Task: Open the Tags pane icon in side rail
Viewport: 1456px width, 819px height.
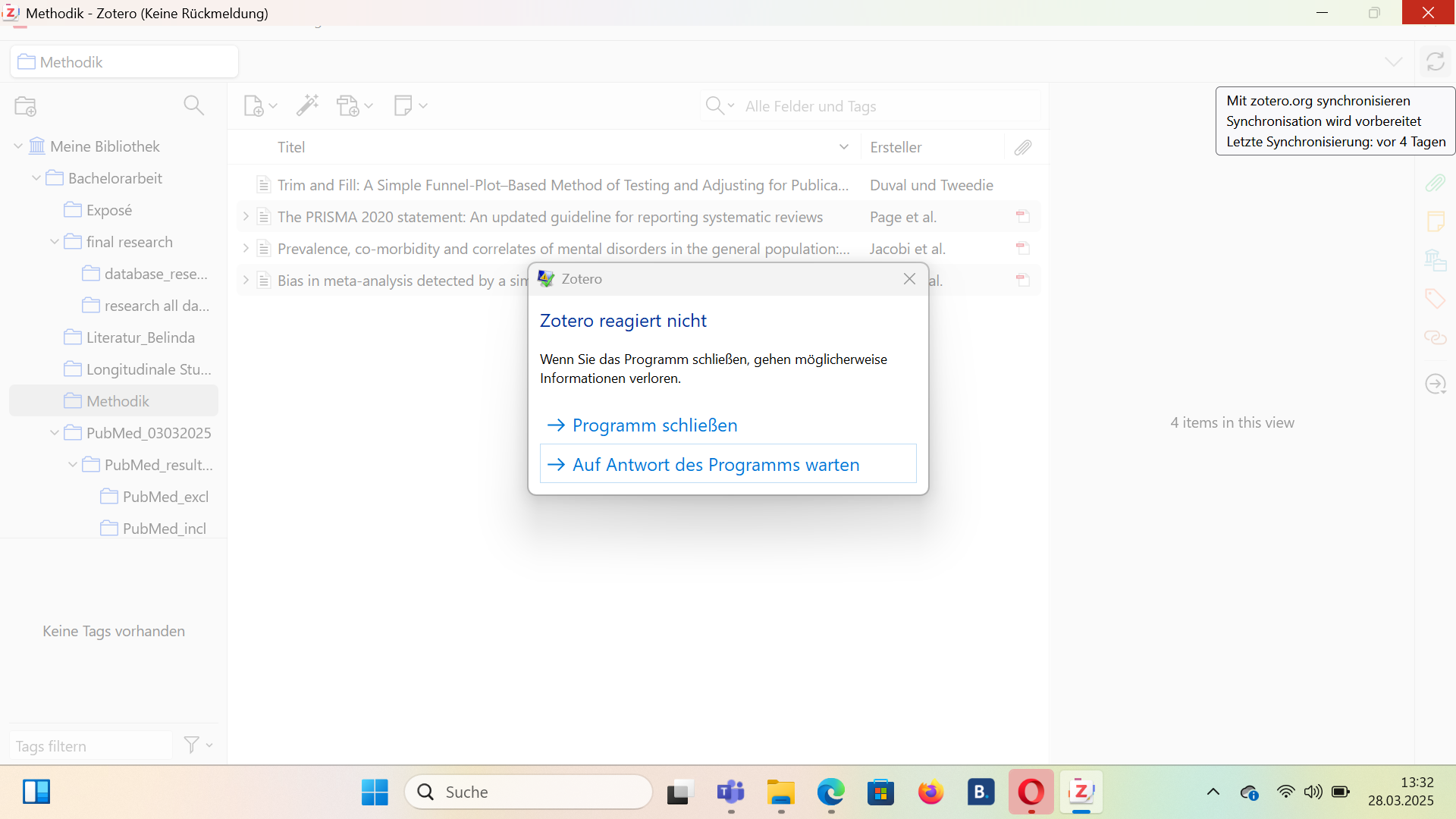Action: (1435, 298)
